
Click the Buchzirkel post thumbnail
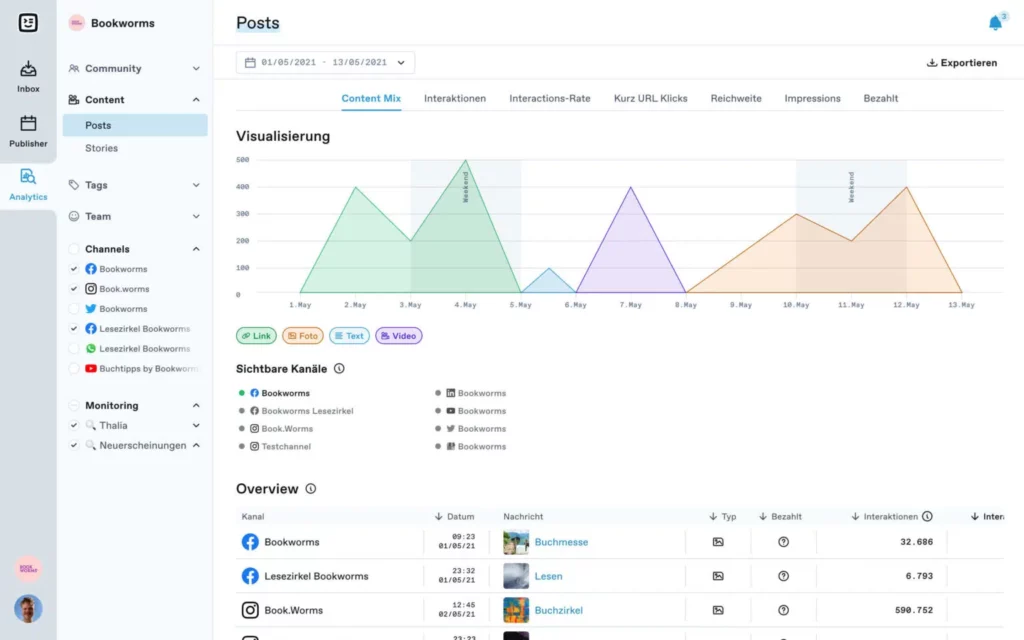516,610
